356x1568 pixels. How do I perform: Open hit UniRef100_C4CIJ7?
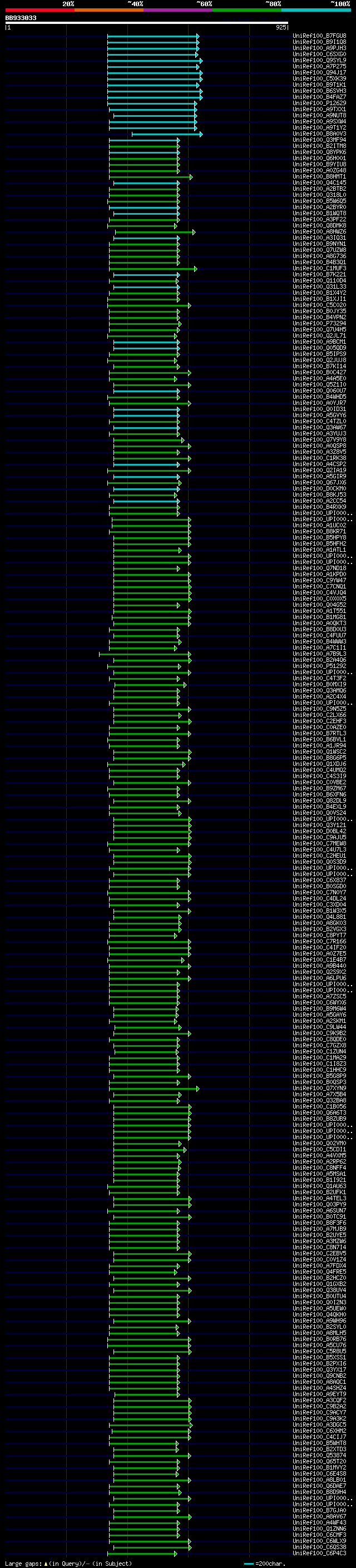pos(319,1437)
